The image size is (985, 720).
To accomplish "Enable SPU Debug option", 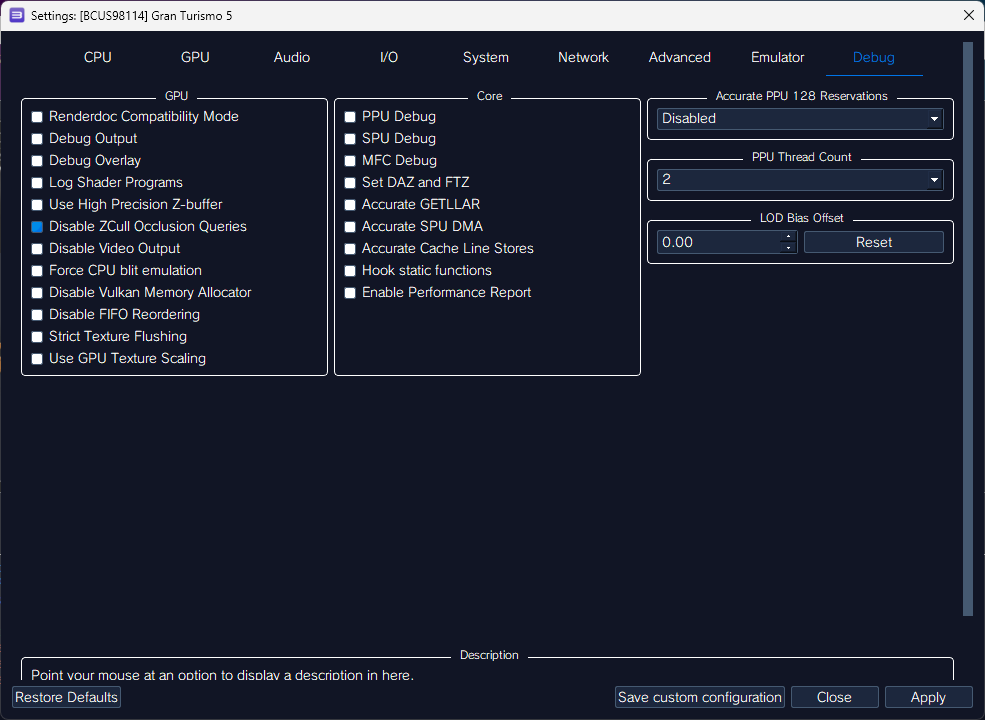I will pos(350,139).
